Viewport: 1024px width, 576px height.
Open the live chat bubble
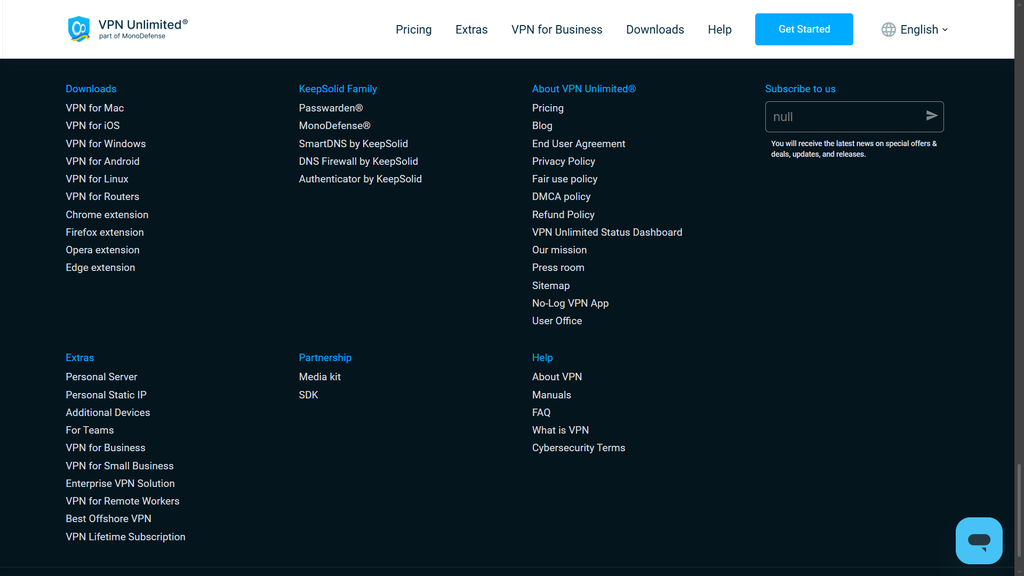pyautogui.click(x=978, y=541)
